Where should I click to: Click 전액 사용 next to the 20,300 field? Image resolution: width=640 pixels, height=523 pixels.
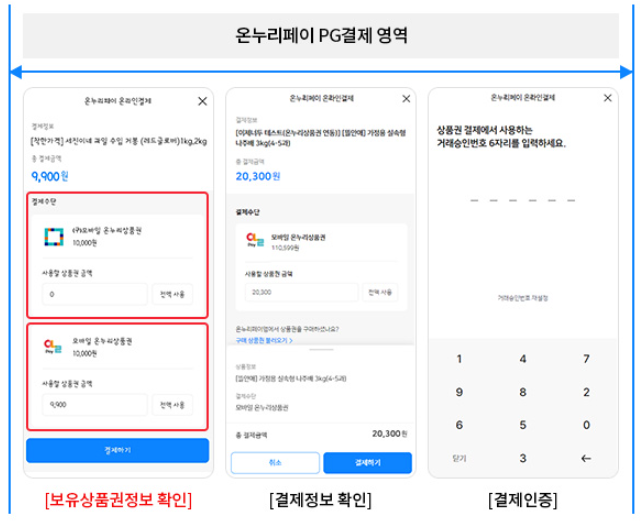pyautogui.click(x=380, y=292)
